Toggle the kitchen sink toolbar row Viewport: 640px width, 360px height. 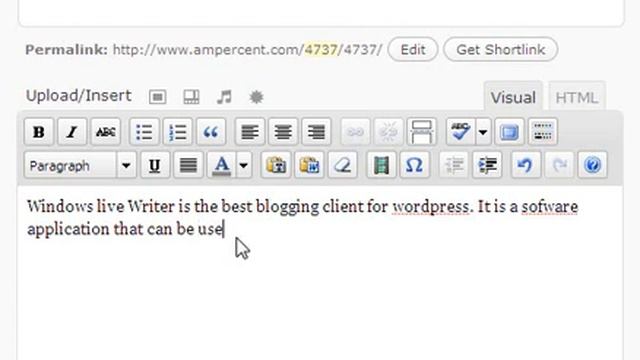543,132
